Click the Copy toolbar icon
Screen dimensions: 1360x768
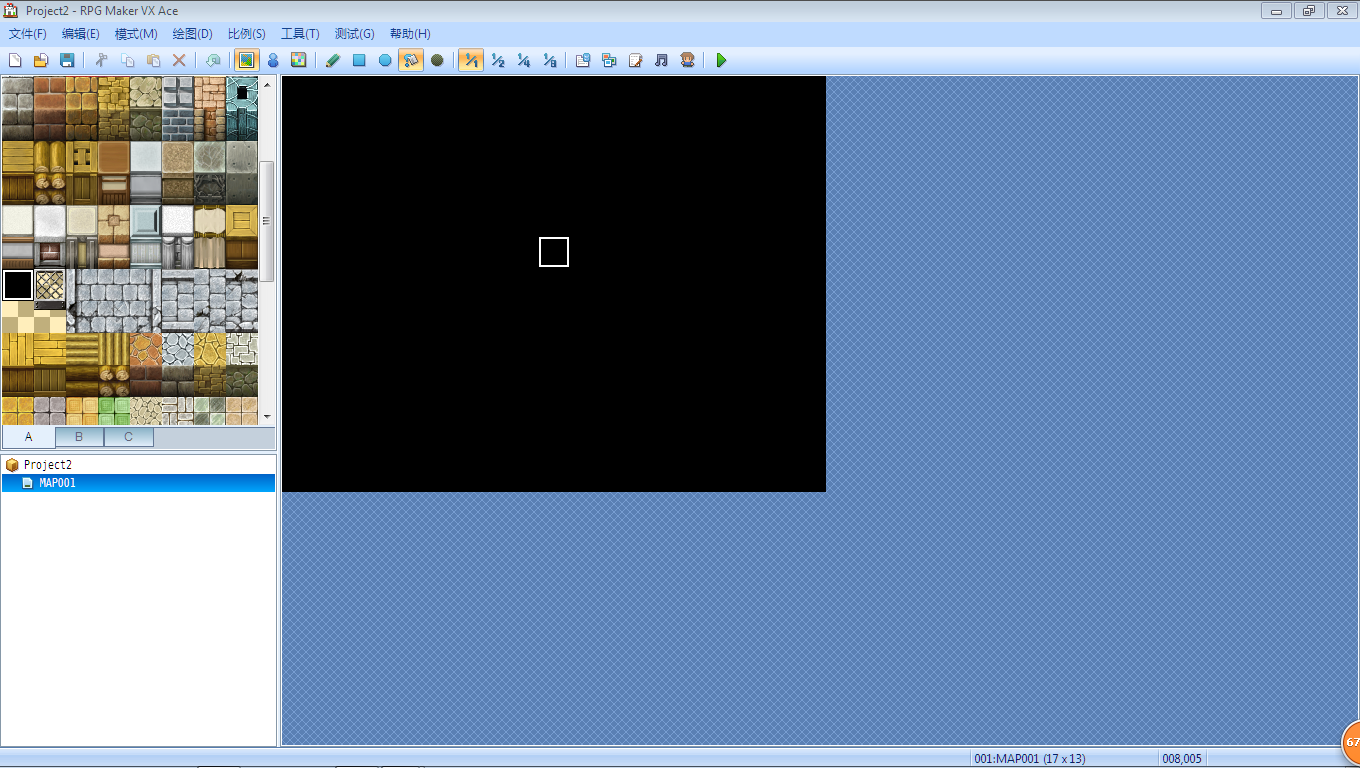tap(127, 60)
